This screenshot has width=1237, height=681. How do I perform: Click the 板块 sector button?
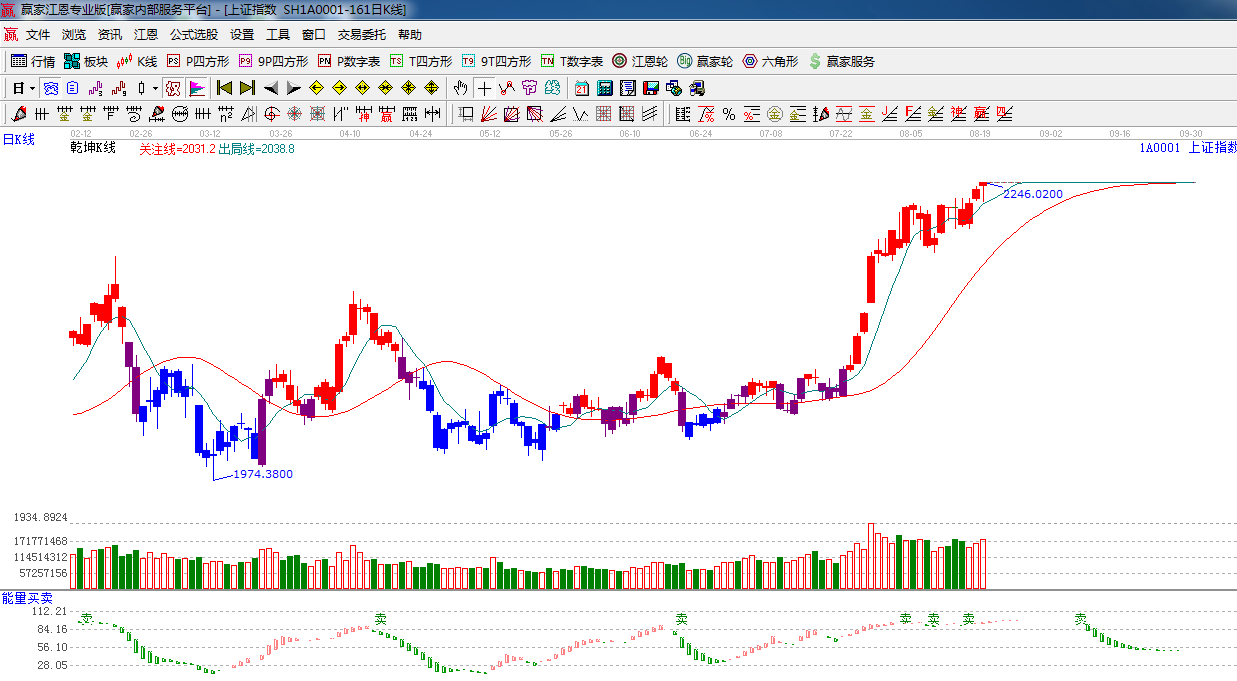tap(85, 61)
